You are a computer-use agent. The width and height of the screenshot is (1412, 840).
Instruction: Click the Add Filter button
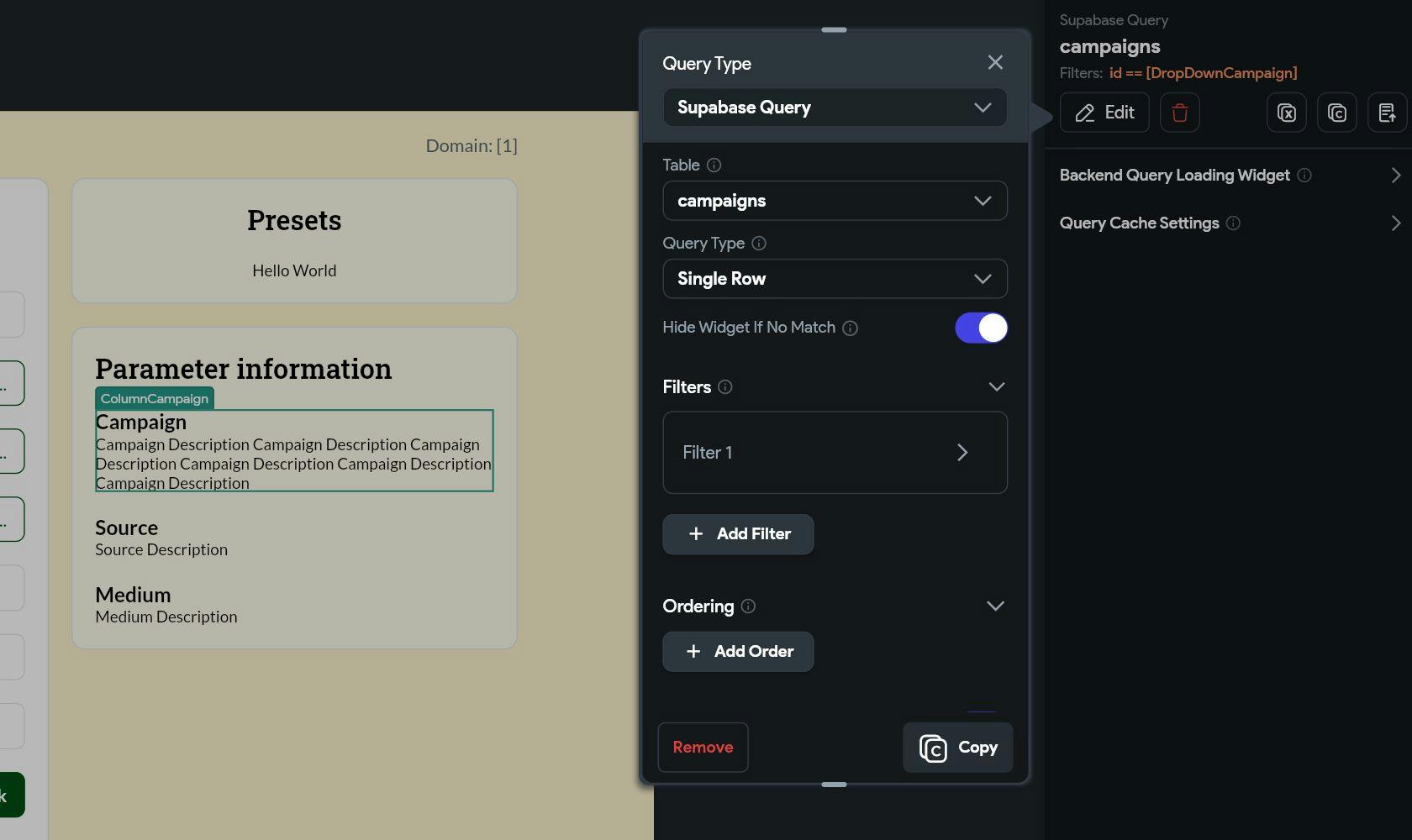(x=738, y=534)
